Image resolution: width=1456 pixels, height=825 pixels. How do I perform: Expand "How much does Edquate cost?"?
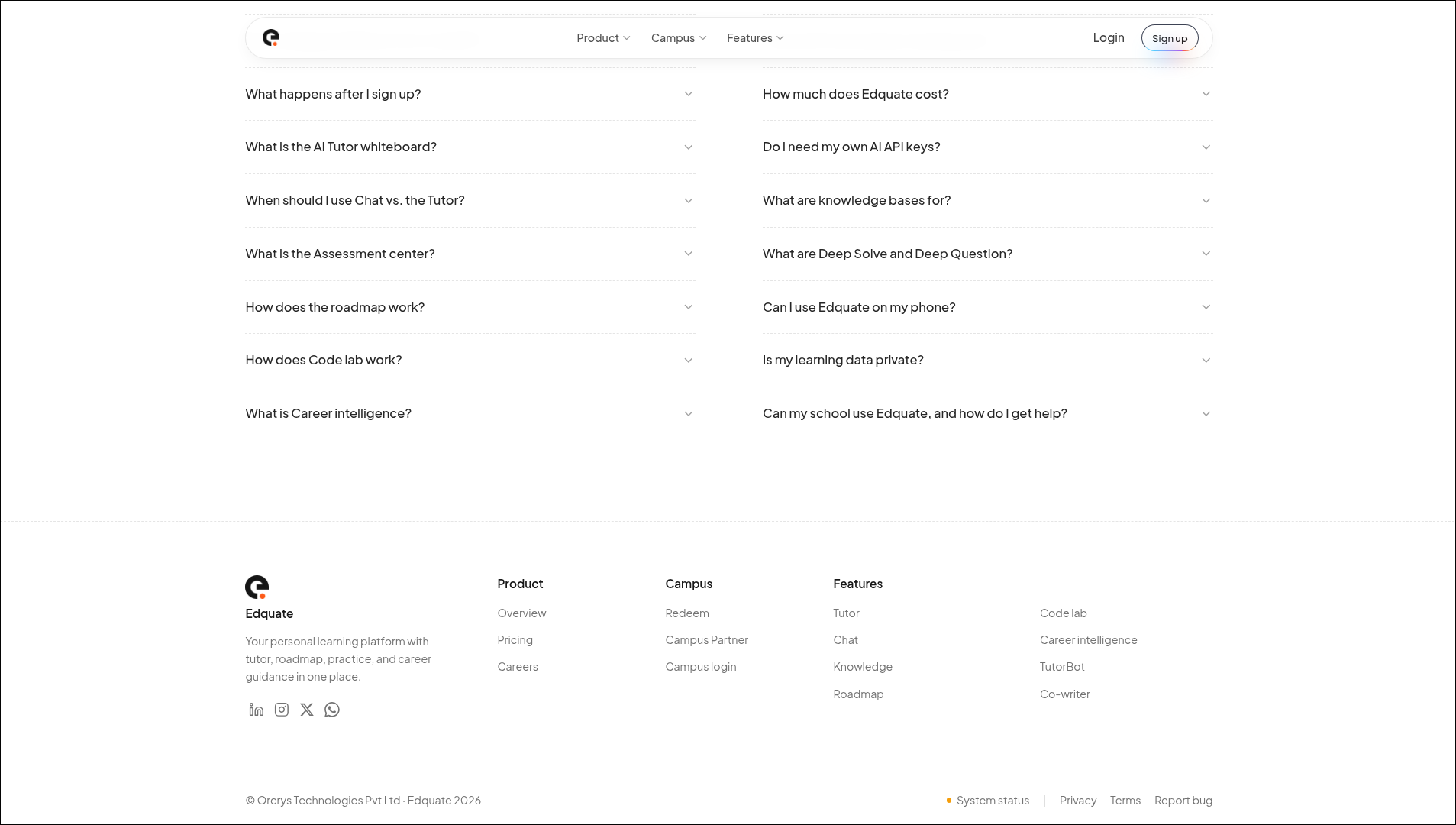coord(988,94)
